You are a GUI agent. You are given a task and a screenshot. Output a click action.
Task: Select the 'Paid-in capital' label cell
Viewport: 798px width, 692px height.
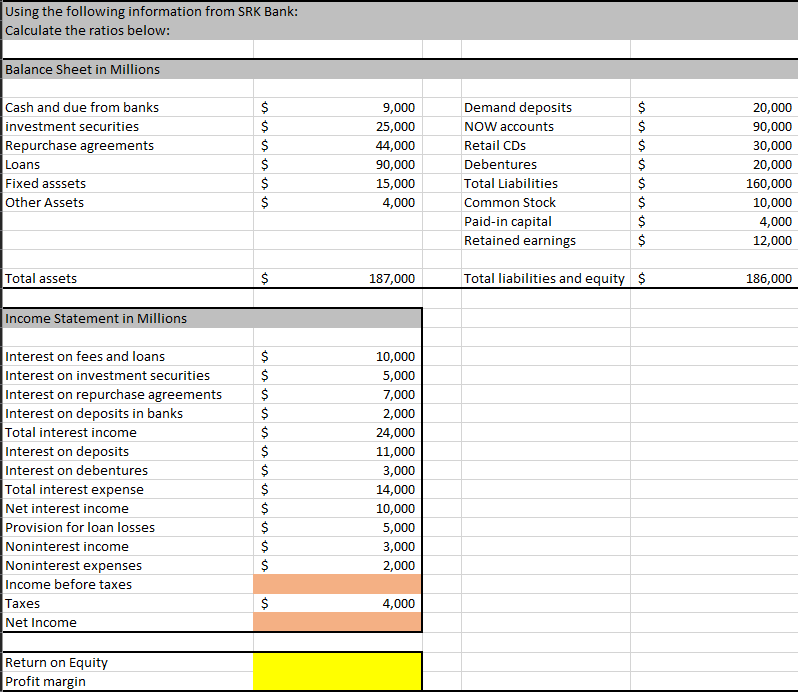(x=546, y=221)
